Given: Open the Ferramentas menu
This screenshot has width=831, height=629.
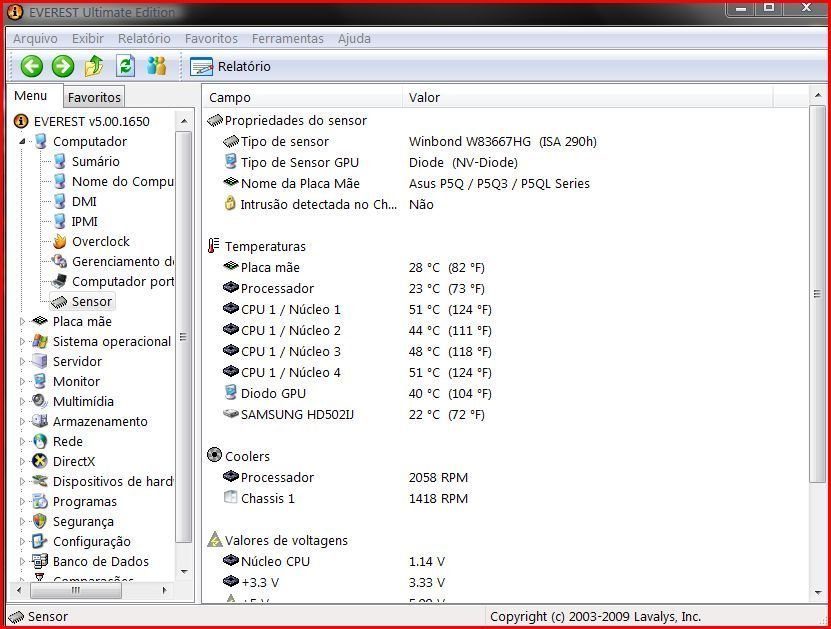Looking at the screenshot, I should tap(288, 39).
